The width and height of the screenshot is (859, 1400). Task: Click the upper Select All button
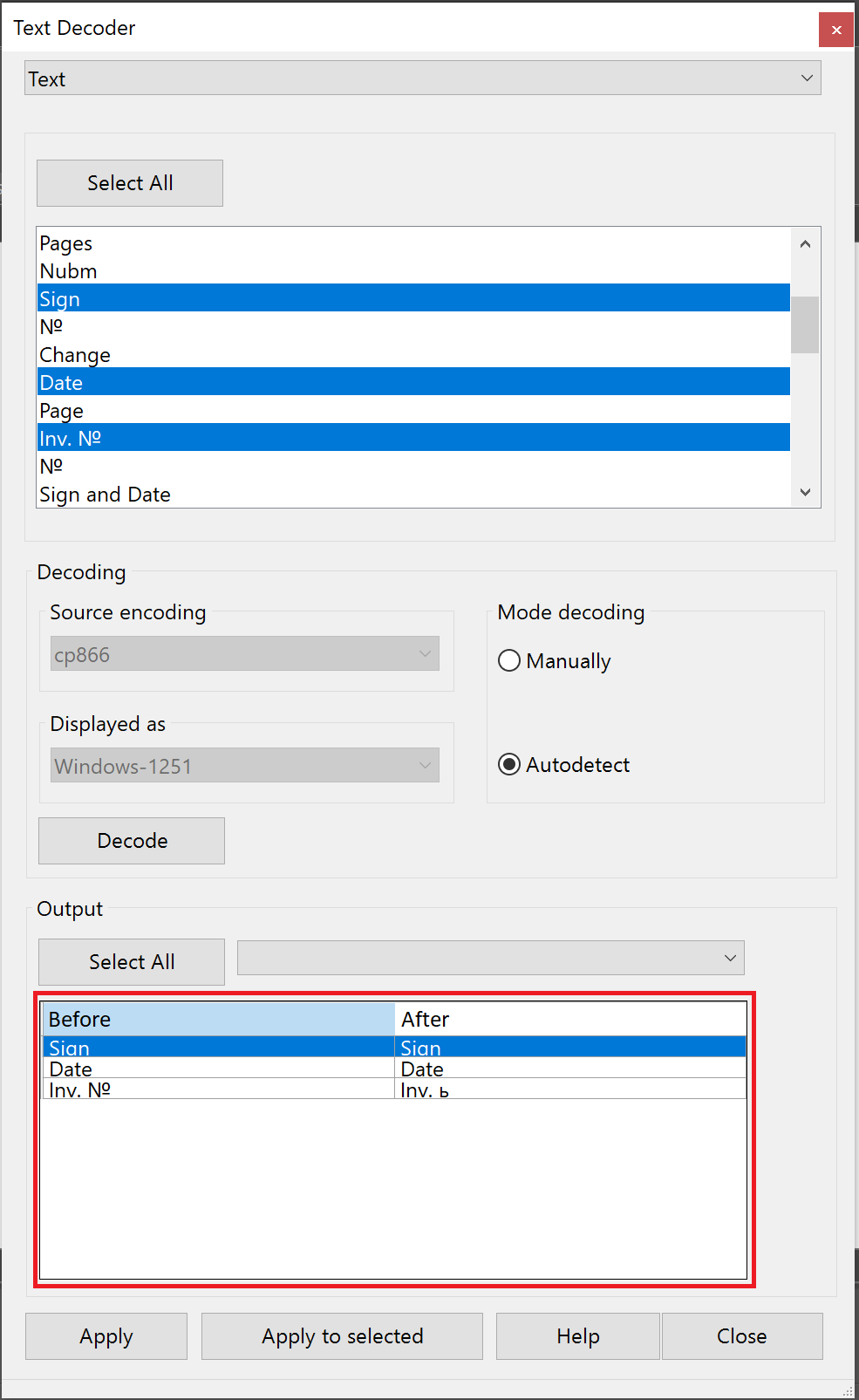[130, 183]
